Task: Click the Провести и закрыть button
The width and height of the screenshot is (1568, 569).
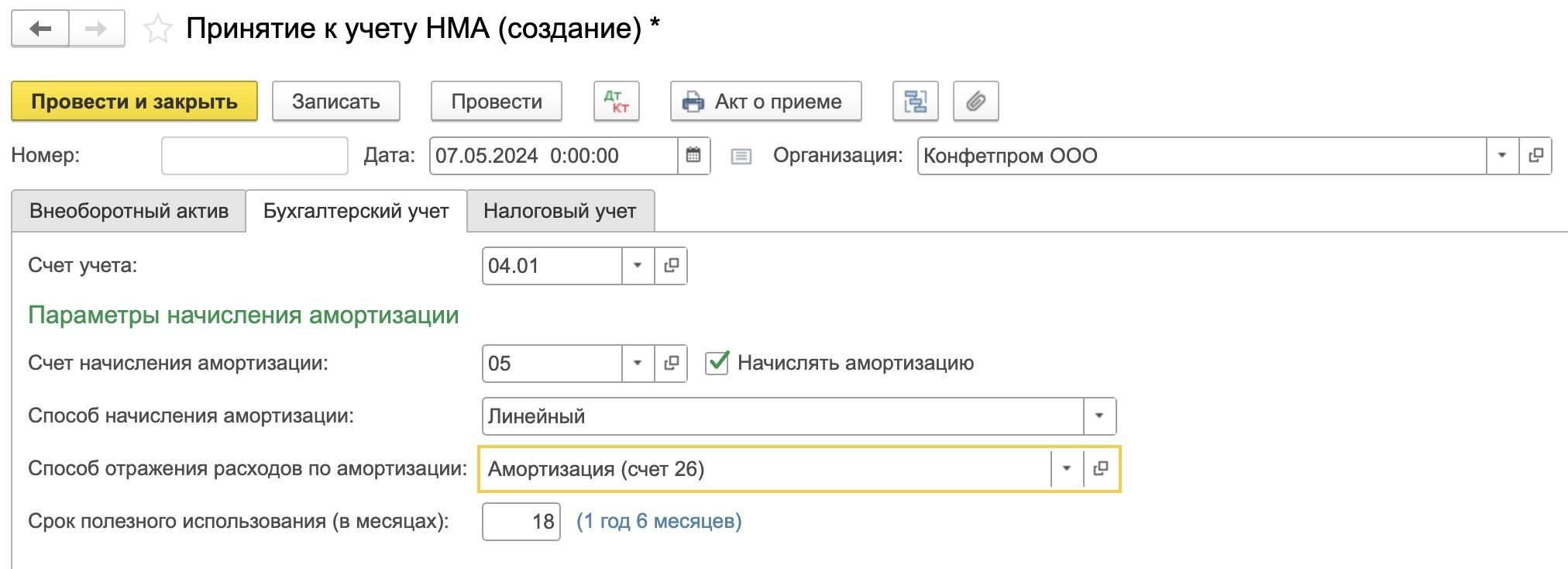Action: point(134,102)
